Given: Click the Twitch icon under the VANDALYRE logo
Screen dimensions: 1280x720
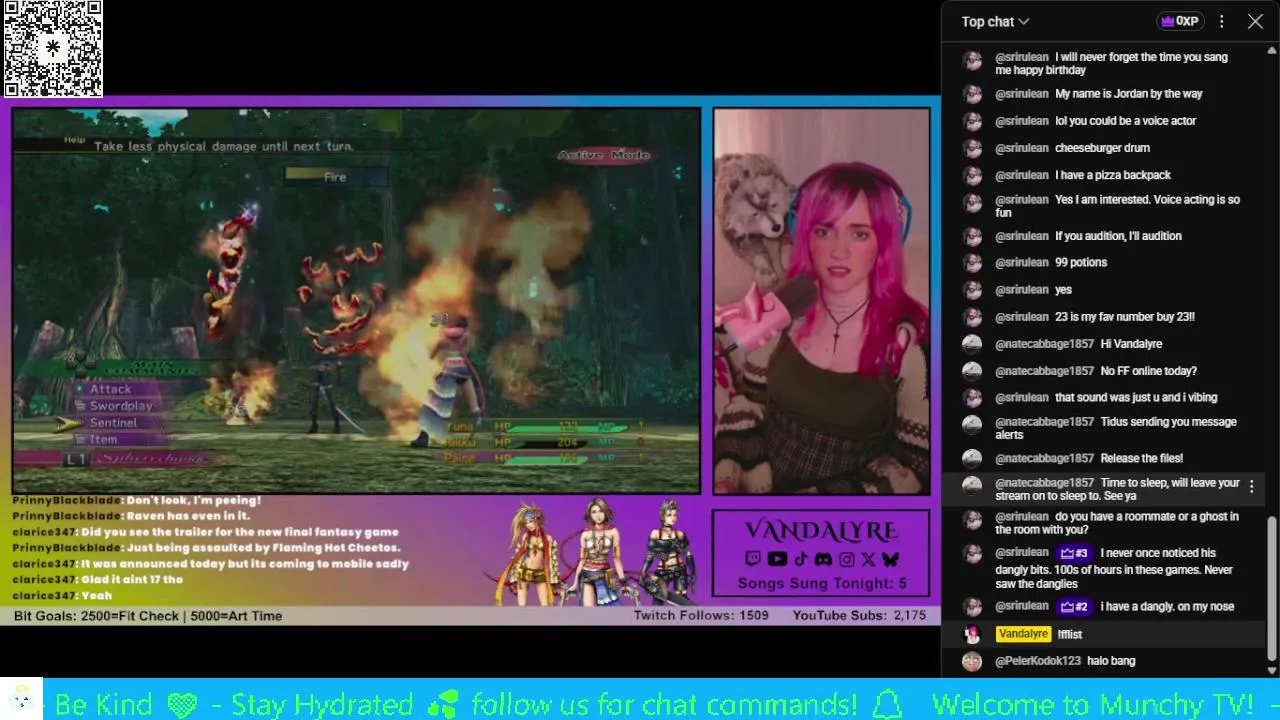Looking at the screenshot, I should click(752, 559).
